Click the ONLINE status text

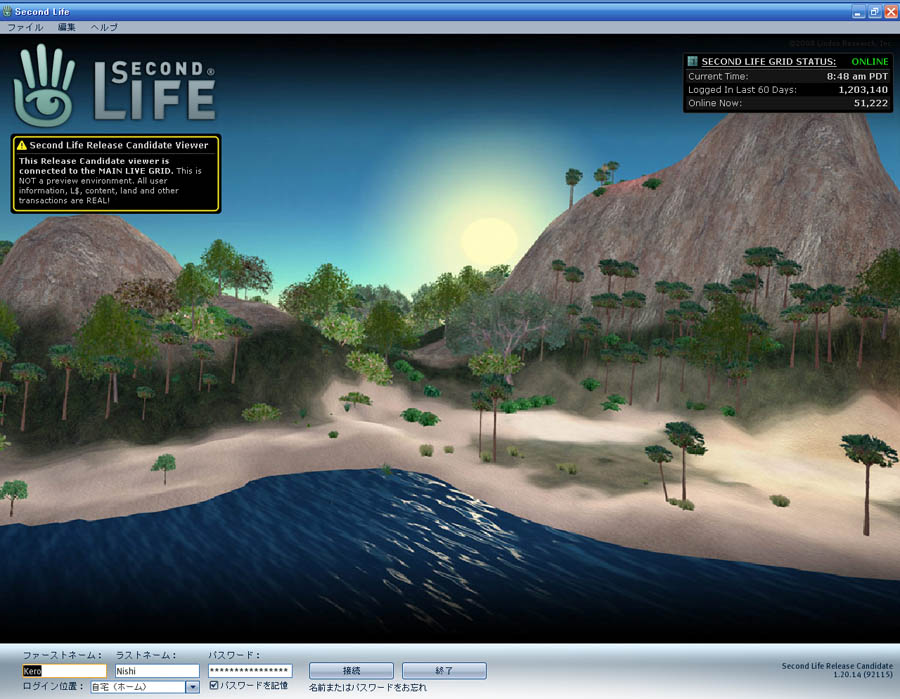pyautogui.click(x=870, y=61)
